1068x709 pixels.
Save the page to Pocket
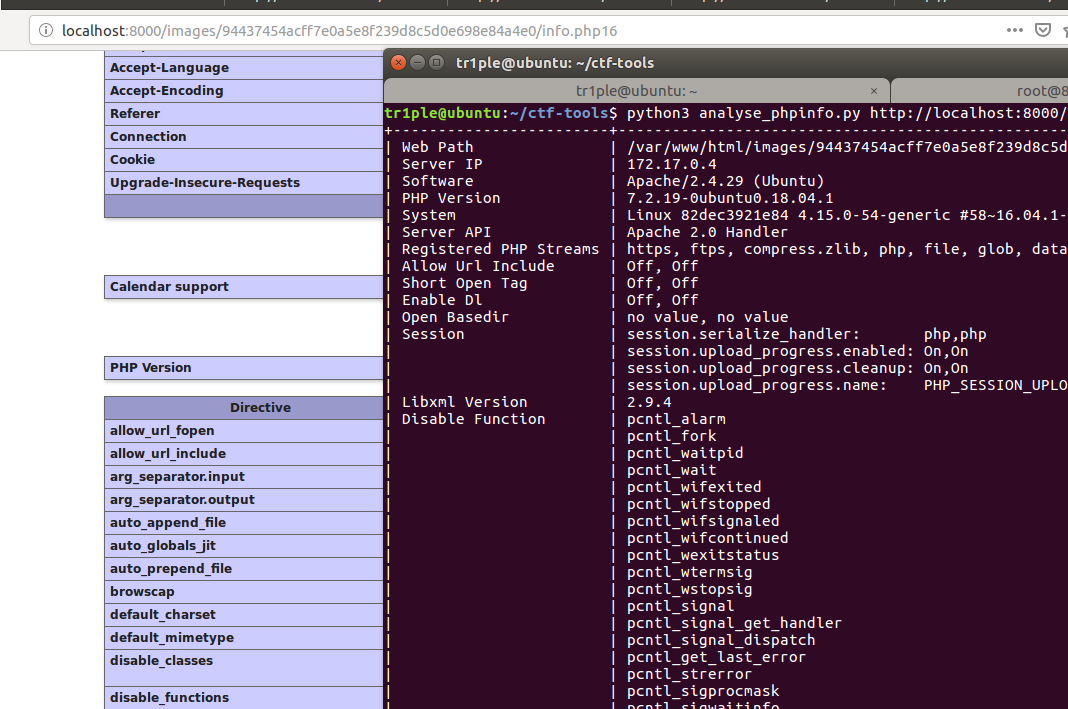1042,30
